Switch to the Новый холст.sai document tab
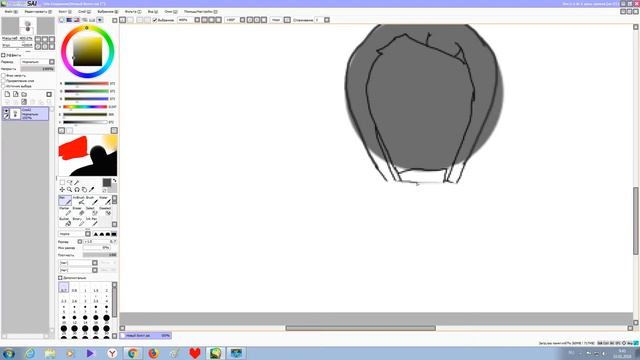 point(146,336)
